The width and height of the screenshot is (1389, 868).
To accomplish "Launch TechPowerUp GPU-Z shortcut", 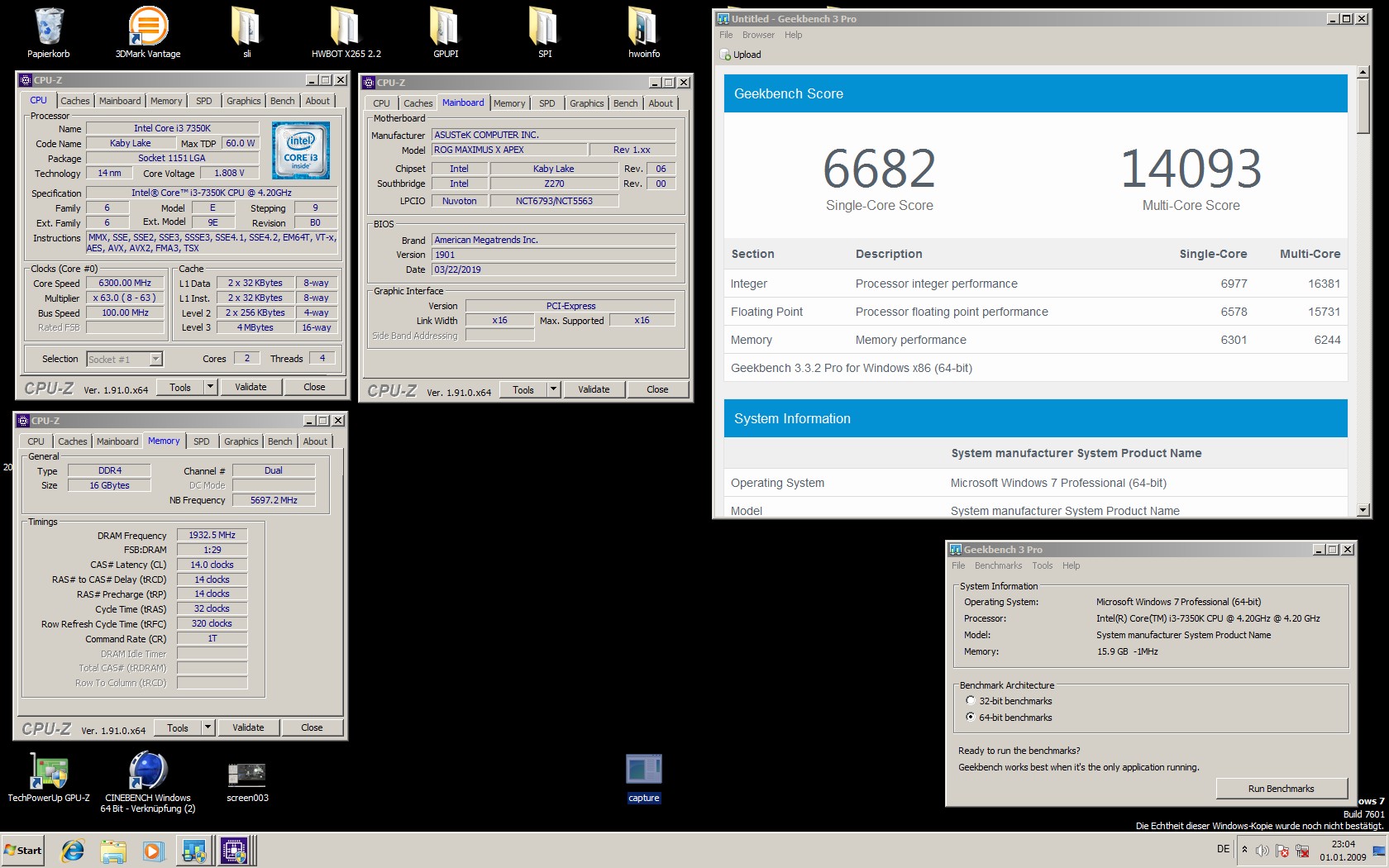I will coord(49,777).
